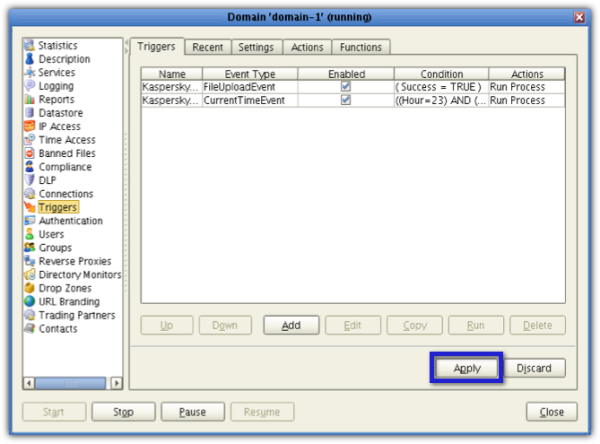Toggle Enabled checkbox for FileUploadEvent trigger
Image resolution: width=600 pixels, height=444 pixels.
tap(346, 87)
